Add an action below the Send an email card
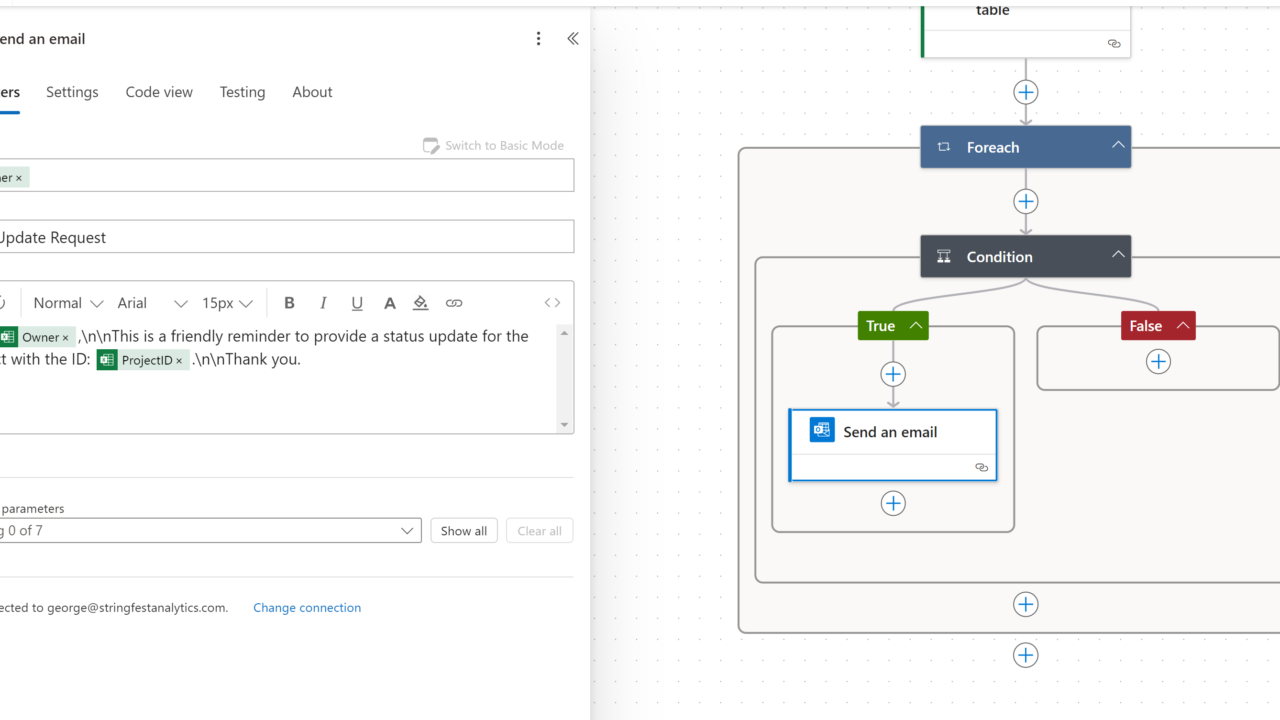This screenshot has height=720, width=1280. coord(893,503)
